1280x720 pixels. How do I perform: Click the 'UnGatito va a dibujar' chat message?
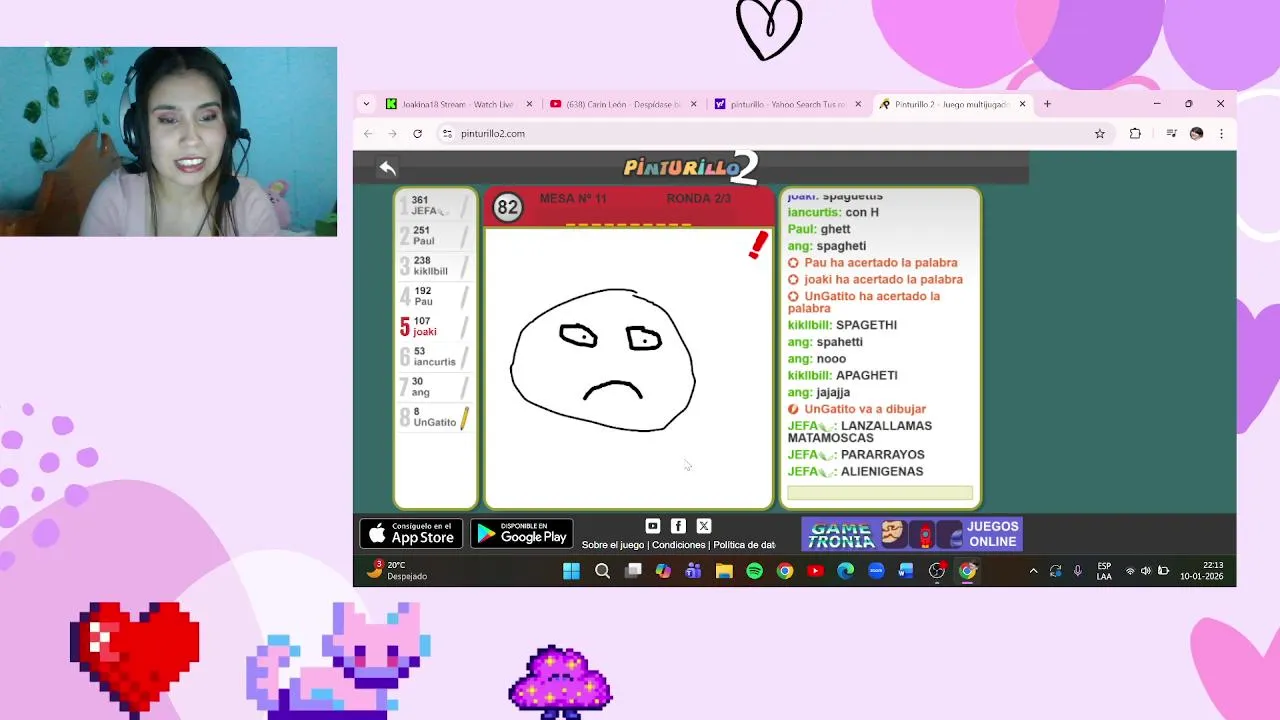(x=857, y=409)
